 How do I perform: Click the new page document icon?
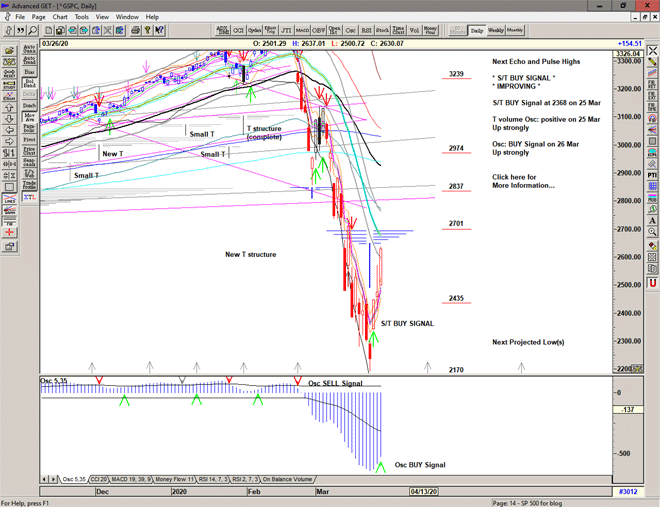tap(49, 30)
